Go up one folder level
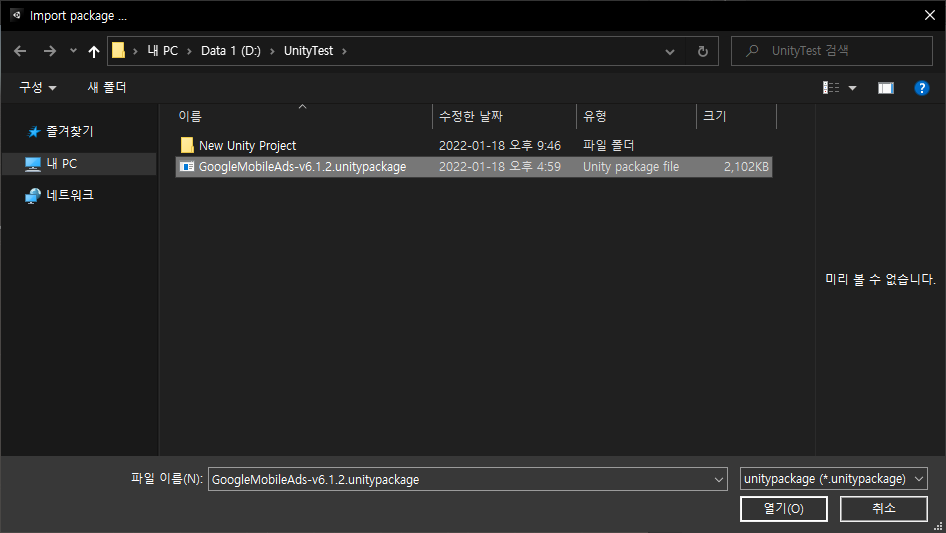 [94, 51]
